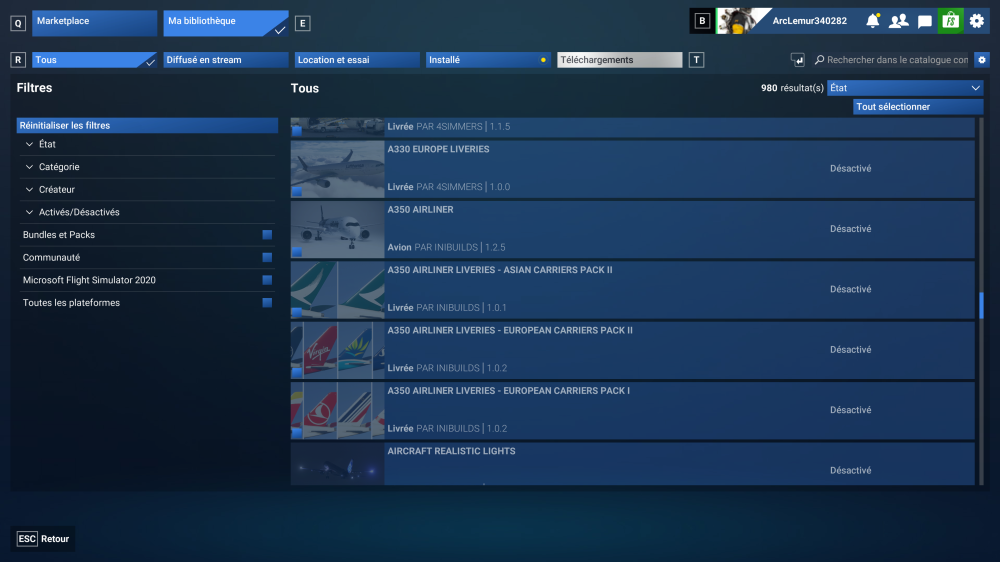Switch to the Marketplace tab

click(94, 23)
